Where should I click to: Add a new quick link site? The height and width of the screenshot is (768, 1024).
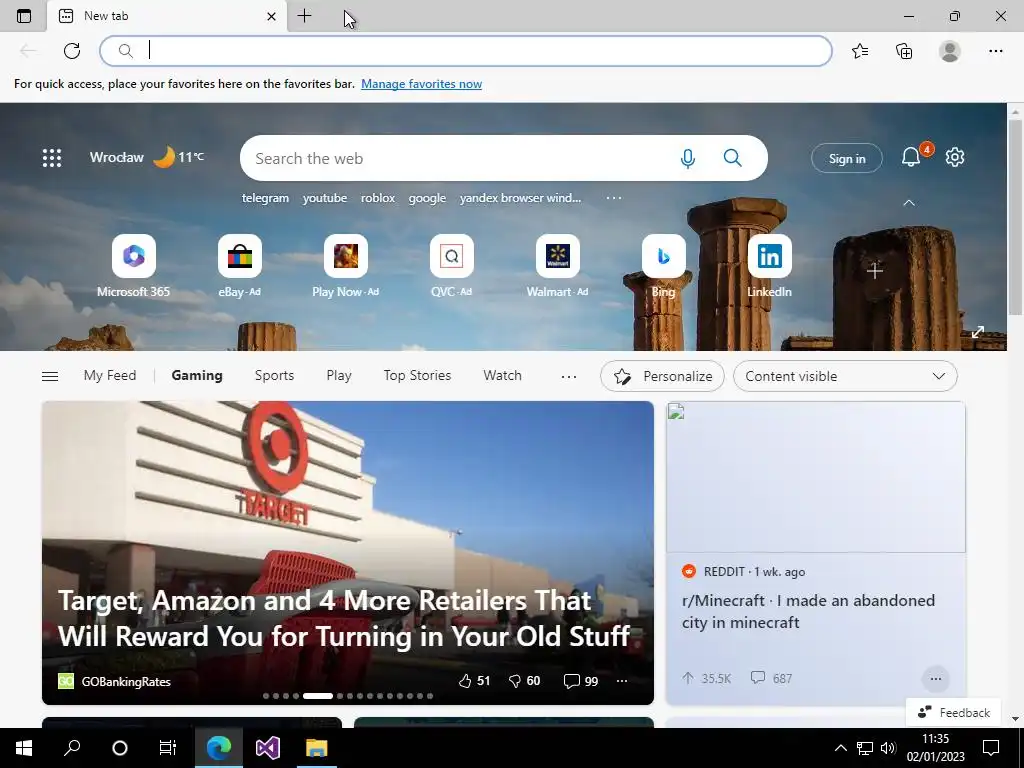pos(875,270)
